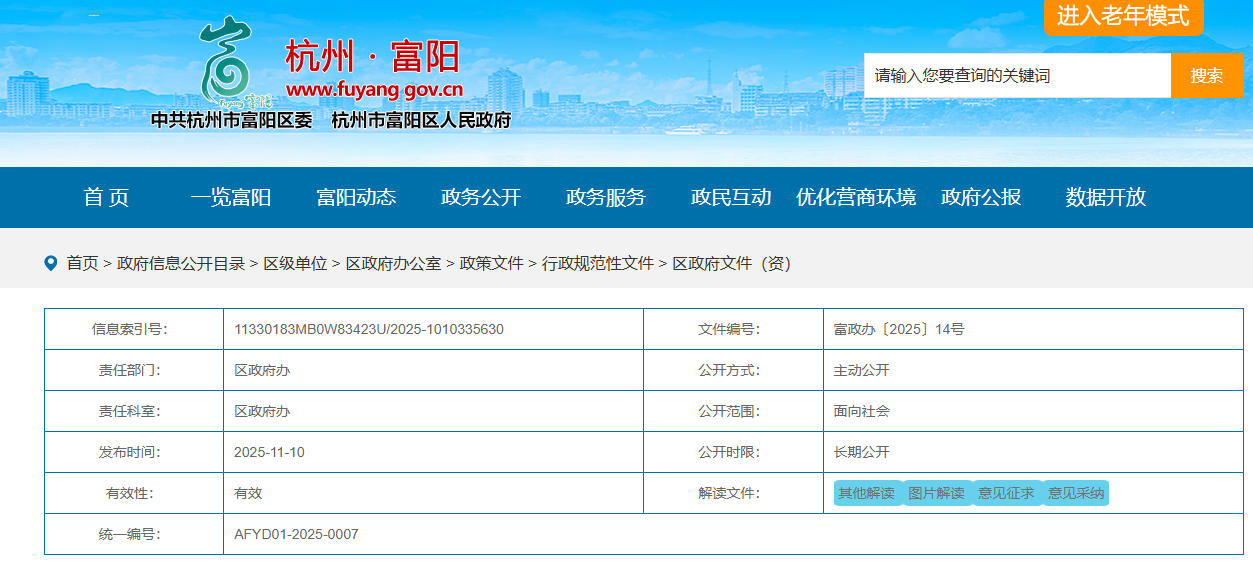Click the 信息索引号 label cell
1253x571 pixels.
coord(134,329)
